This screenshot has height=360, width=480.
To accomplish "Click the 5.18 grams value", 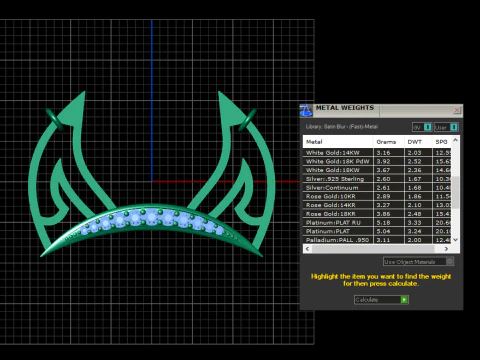I will 383,223.
